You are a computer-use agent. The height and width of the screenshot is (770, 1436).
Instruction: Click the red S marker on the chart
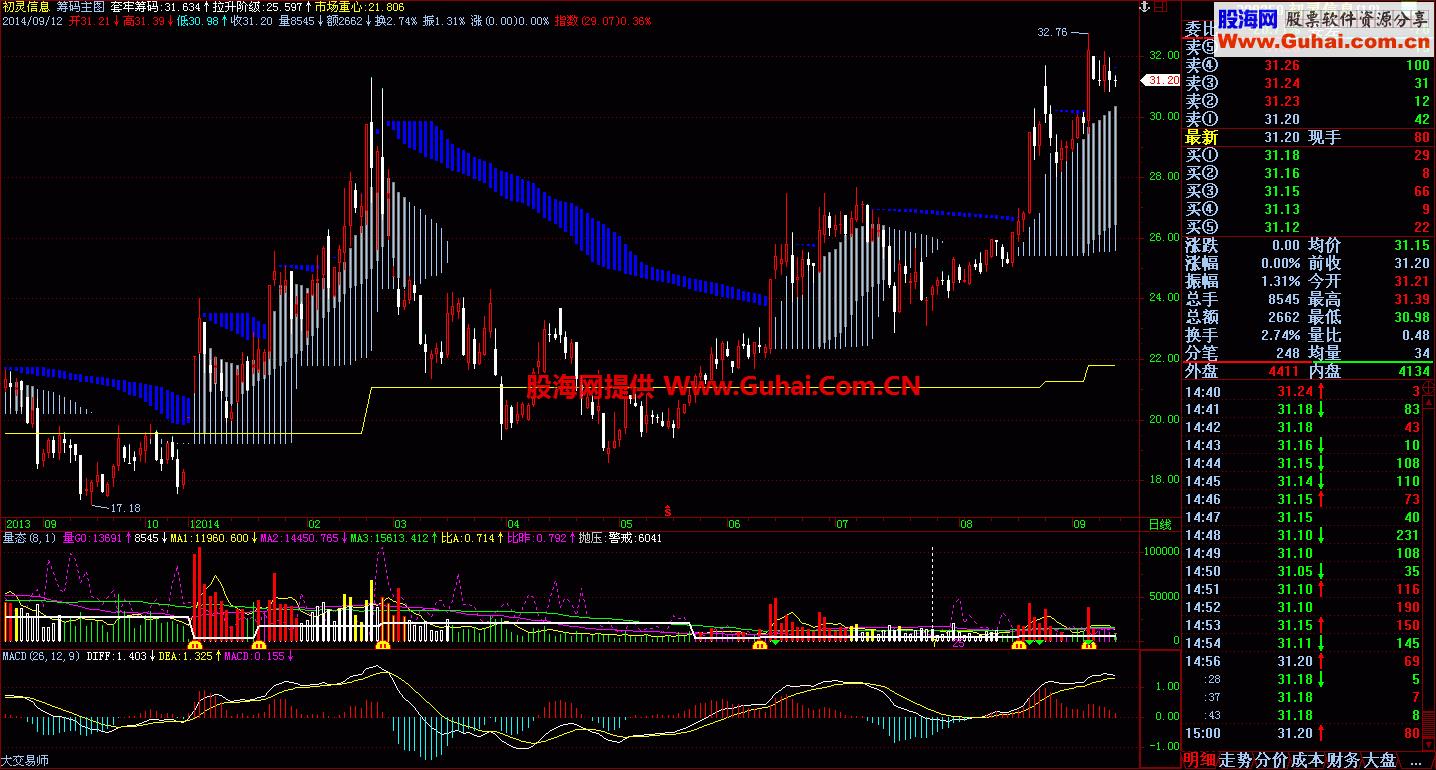tap(667, 510)
